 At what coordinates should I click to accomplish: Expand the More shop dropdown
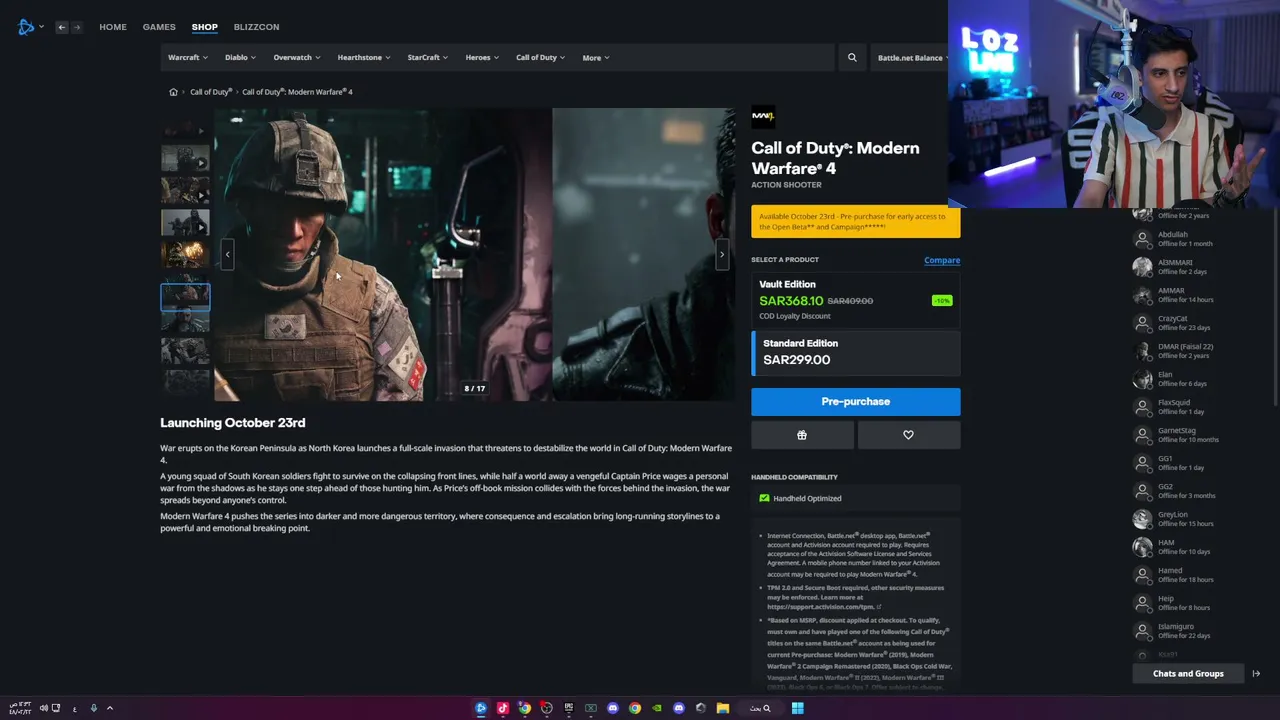pyautogui.click(x=596, y=58)
